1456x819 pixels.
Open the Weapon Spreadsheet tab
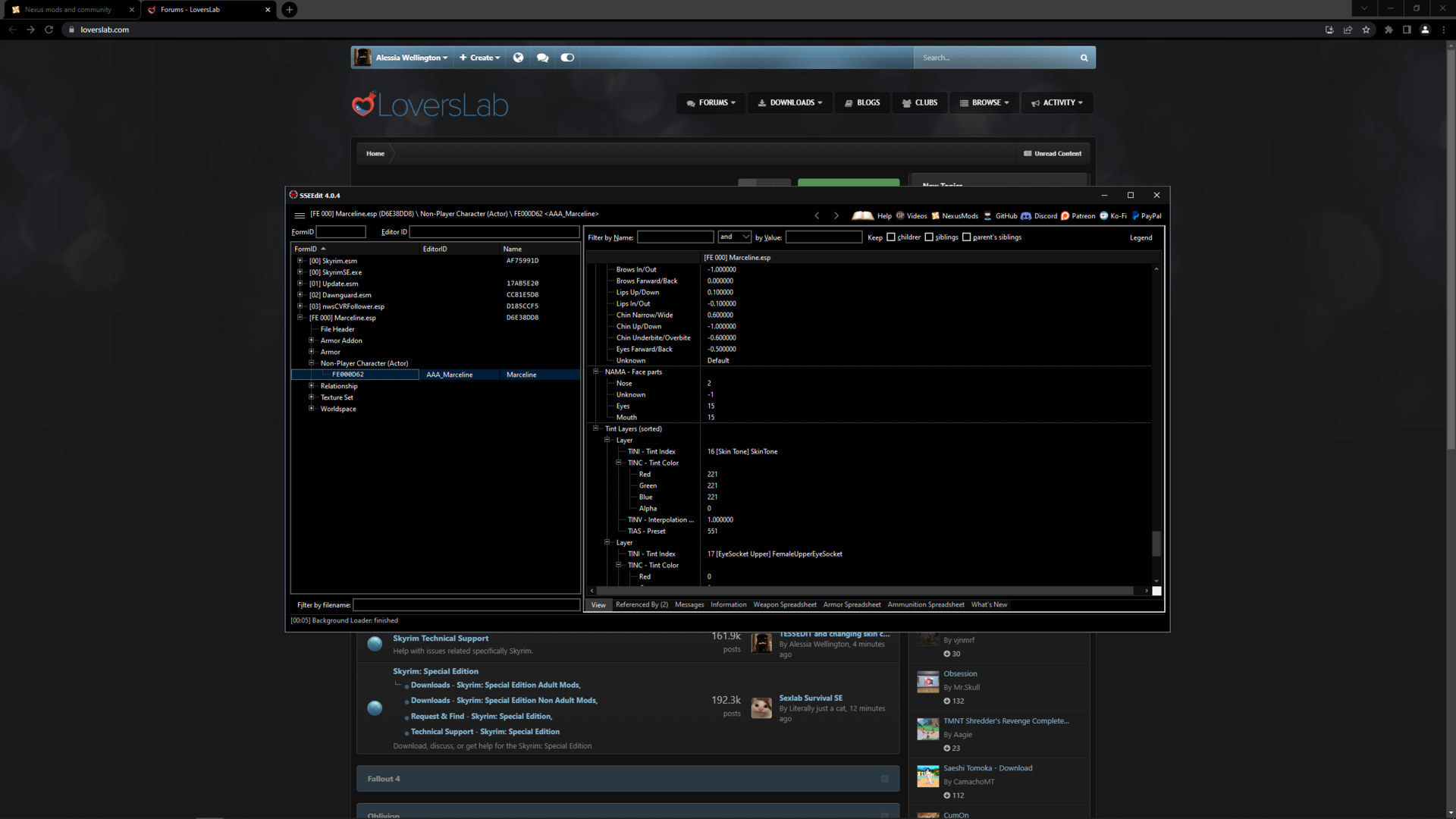tap(785, 605)
